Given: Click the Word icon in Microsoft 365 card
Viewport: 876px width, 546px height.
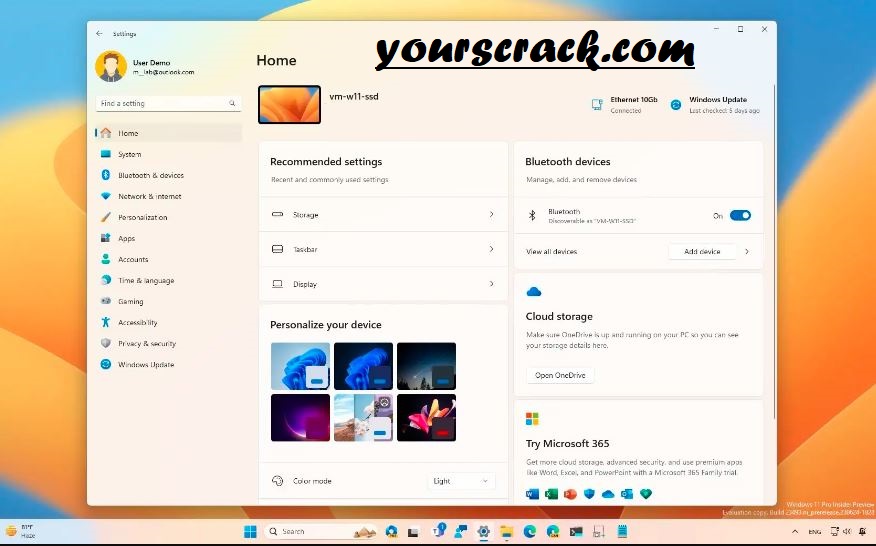Looking at the screenshot, I should [x=532, y=494].
